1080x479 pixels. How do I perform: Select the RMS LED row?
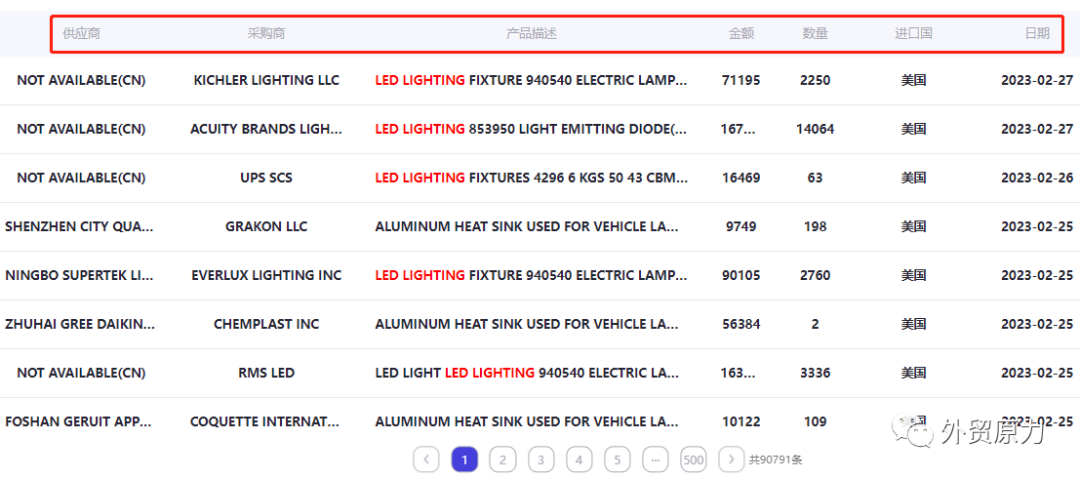coord(540,373)
